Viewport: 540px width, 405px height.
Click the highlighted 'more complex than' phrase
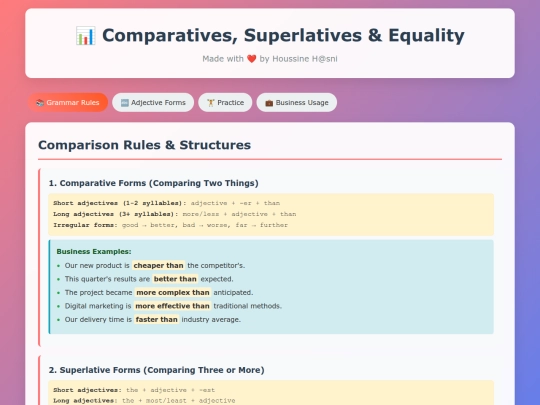173,292
